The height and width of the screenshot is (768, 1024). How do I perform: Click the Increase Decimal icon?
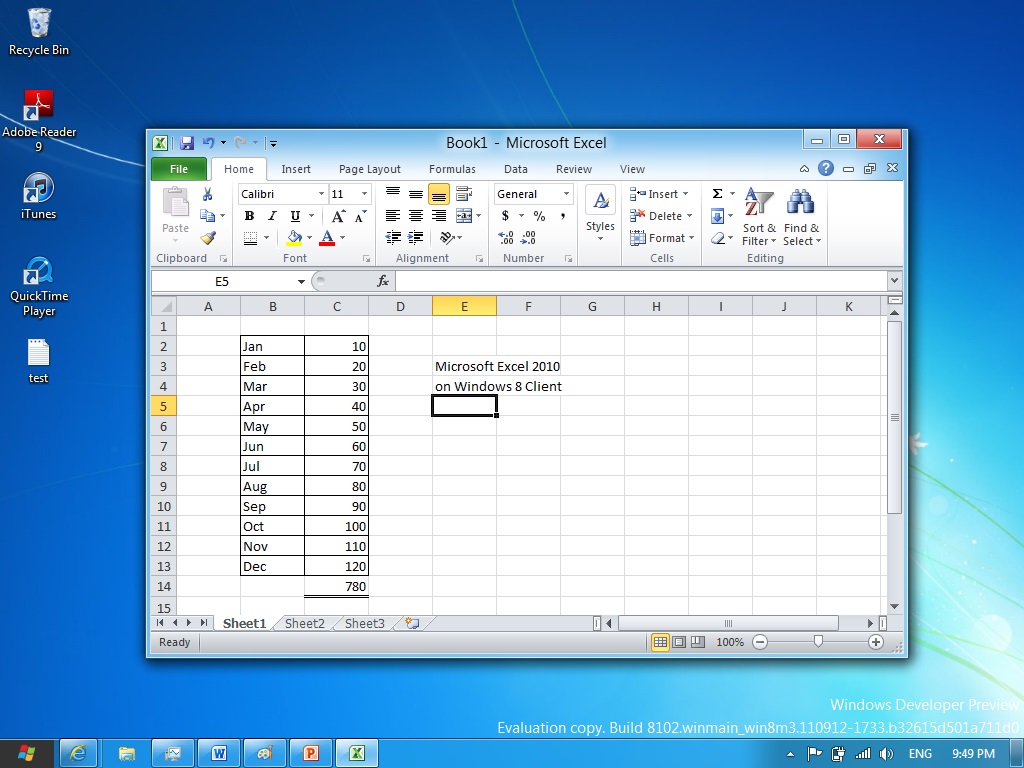505,238
